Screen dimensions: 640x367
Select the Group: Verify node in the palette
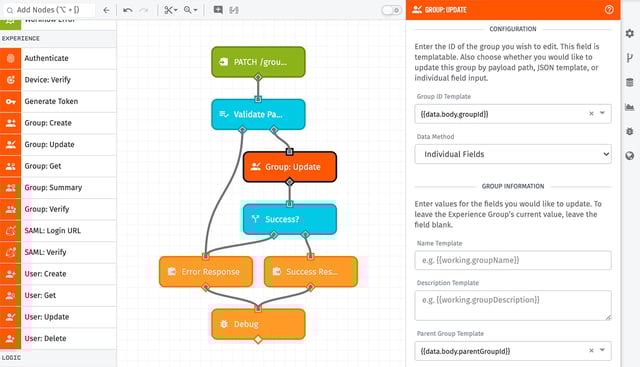point(58,209)
